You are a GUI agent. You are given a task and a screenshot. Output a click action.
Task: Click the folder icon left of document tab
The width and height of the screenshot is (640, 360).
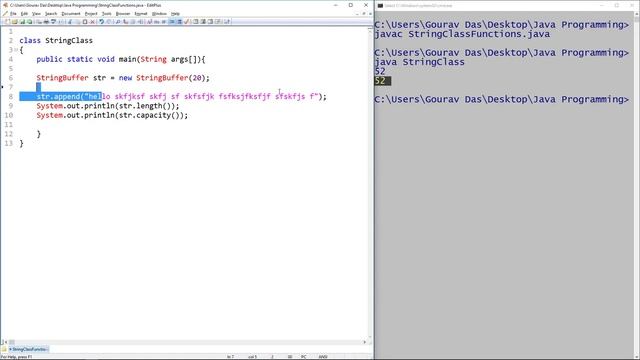click(4, 349)
